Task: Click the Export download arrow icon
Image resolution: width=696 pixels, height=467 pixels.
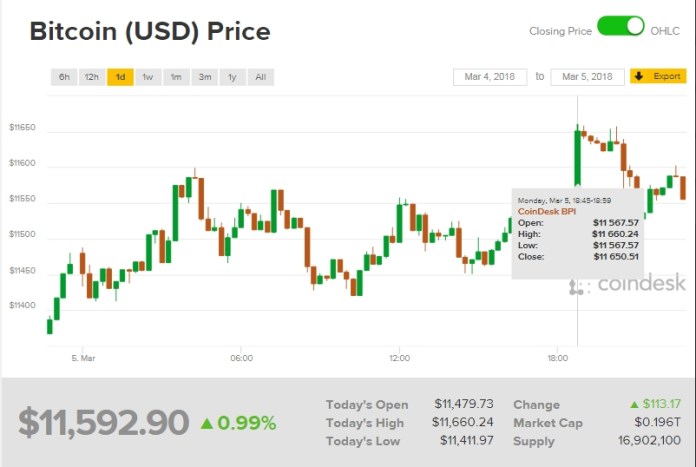Action: click(640, 77)
